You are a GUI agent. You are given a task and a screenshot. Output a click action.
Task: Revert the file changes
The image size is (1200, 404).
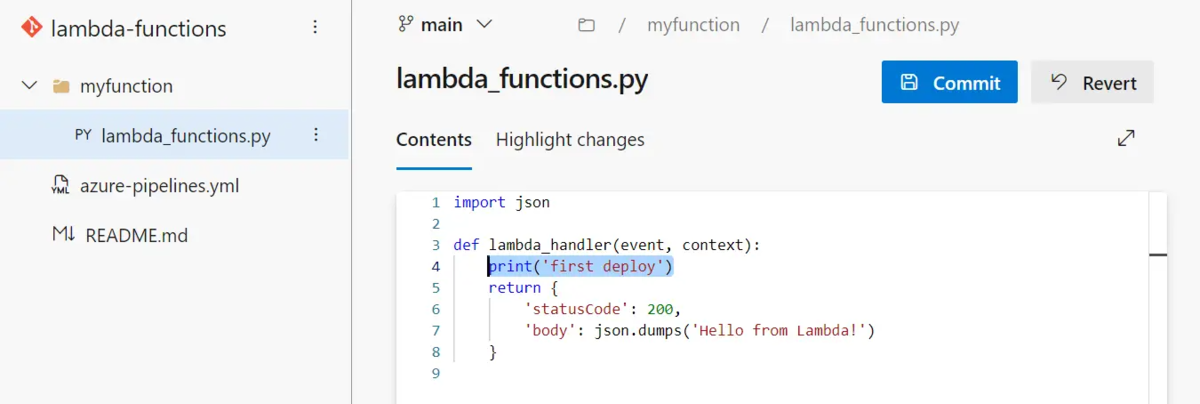point(1092,82)
